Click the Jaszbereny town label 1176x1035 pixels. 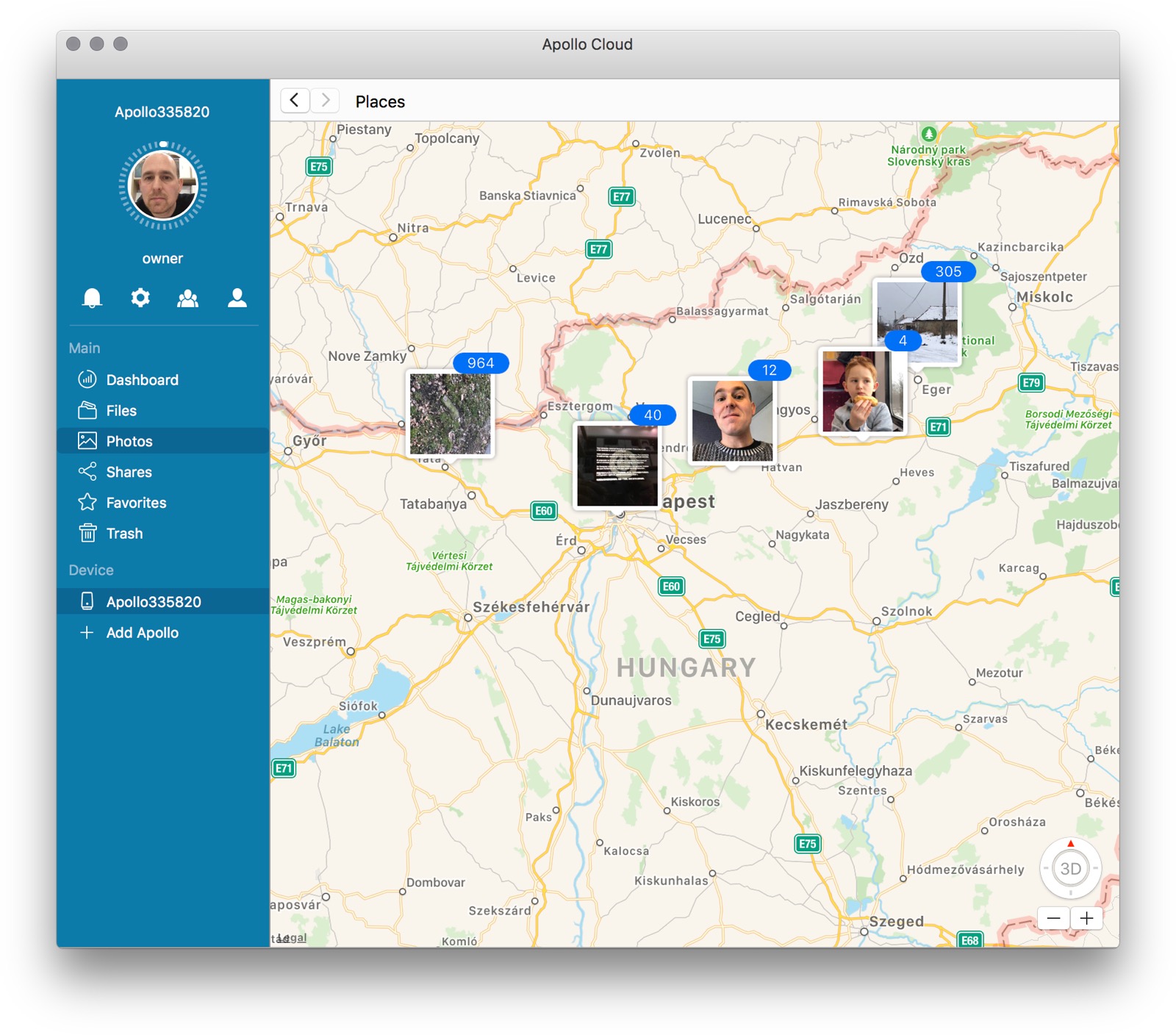852,504
